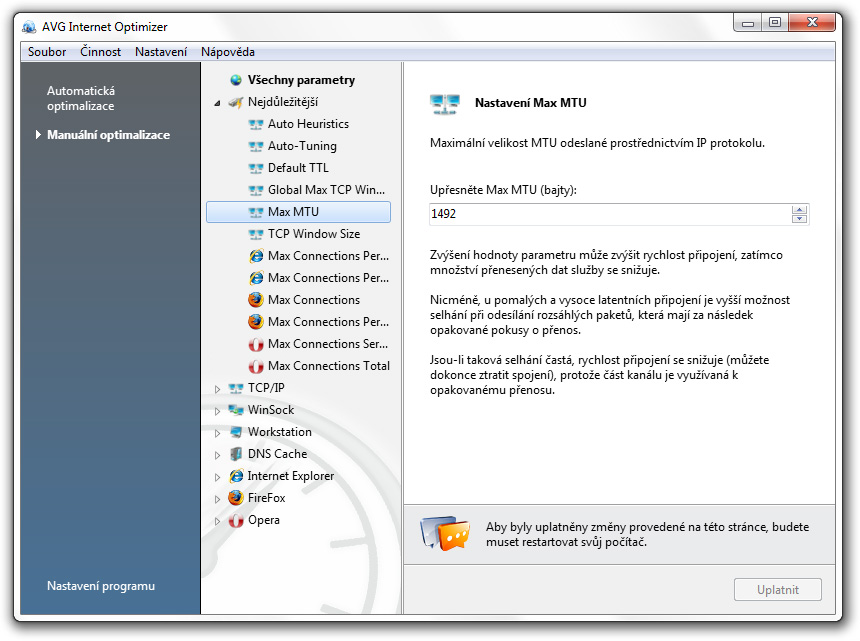Click the network icon beside Max MTU
This screenshot has height=641, width=860.
tap(256, 212)
